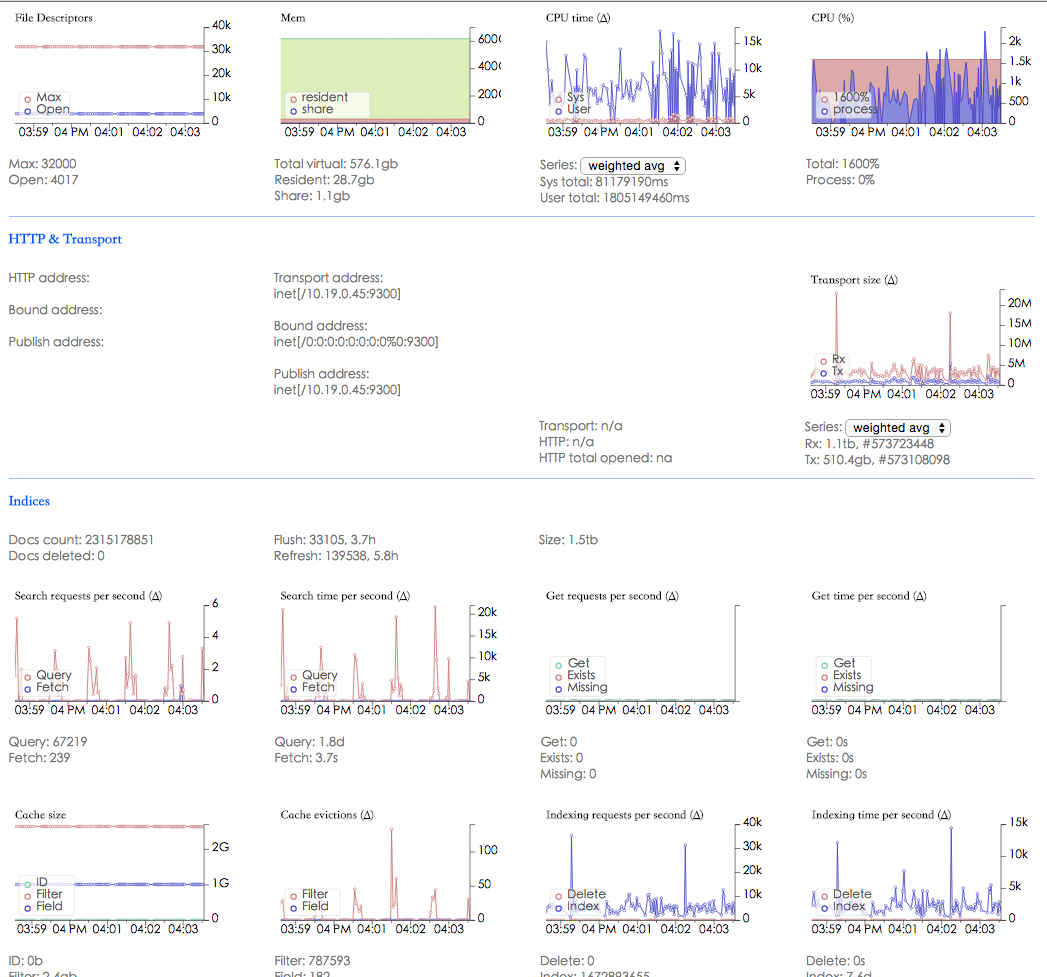This screenshot has height=977, width=1047.
Task: Click the Field legend marker in Cache size chart
Action: 27,907
